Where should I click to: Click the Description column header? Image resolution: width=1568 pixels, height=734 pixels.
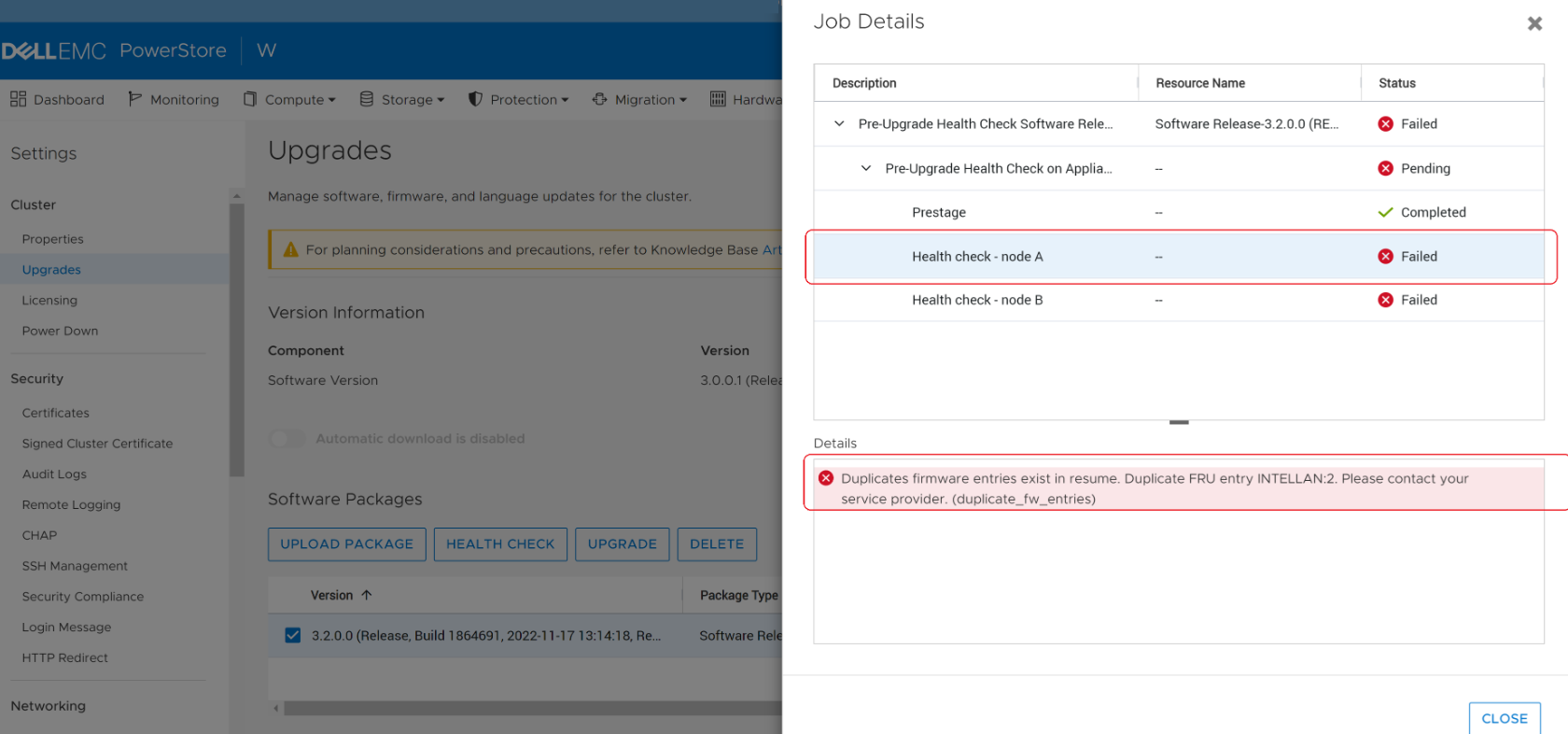(975, 83)
